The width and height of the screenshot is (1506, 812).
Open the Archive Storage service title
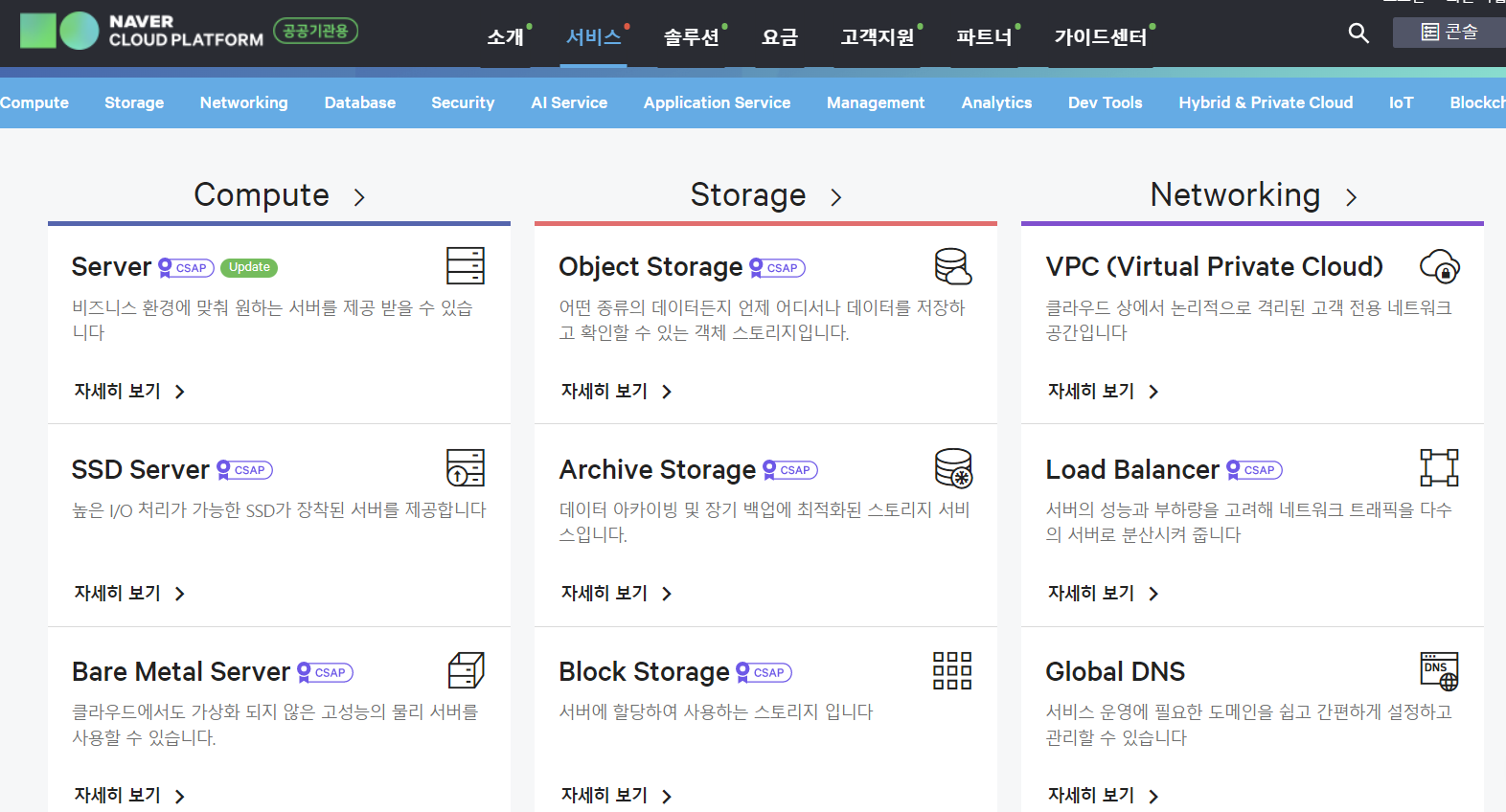(657, 469)
